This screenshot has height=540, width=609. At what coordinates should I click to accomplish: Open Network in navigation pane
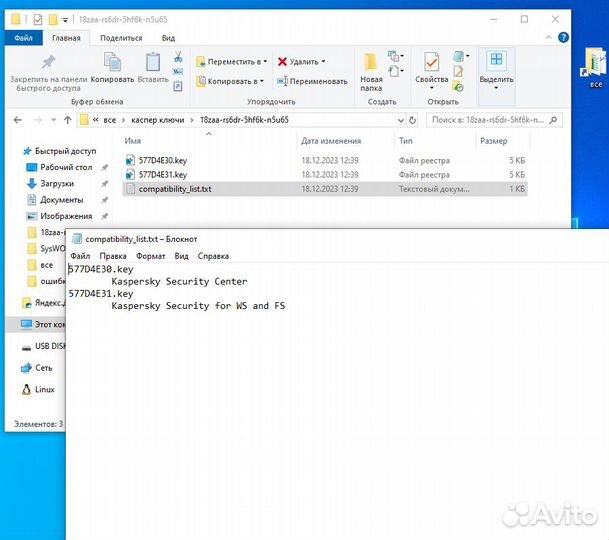click(36, 368)
